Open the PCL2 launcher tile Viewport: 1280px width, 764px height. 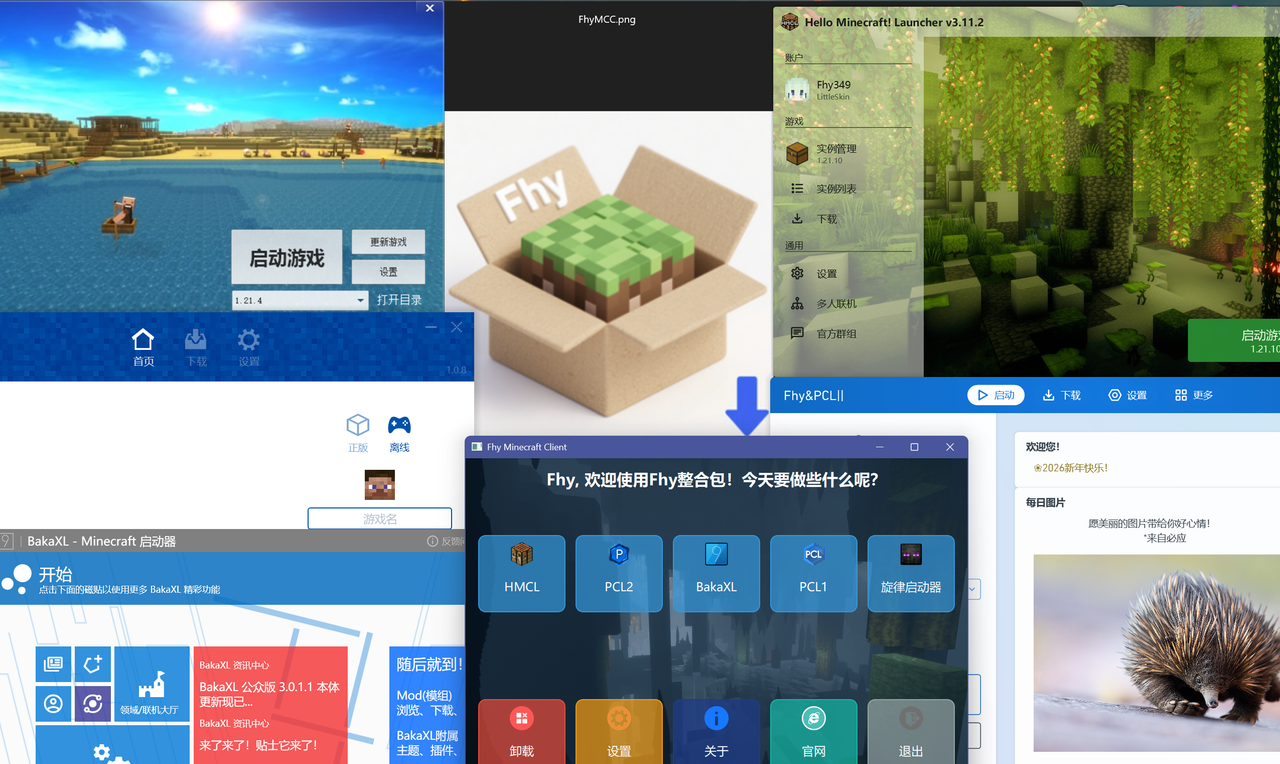619,573
